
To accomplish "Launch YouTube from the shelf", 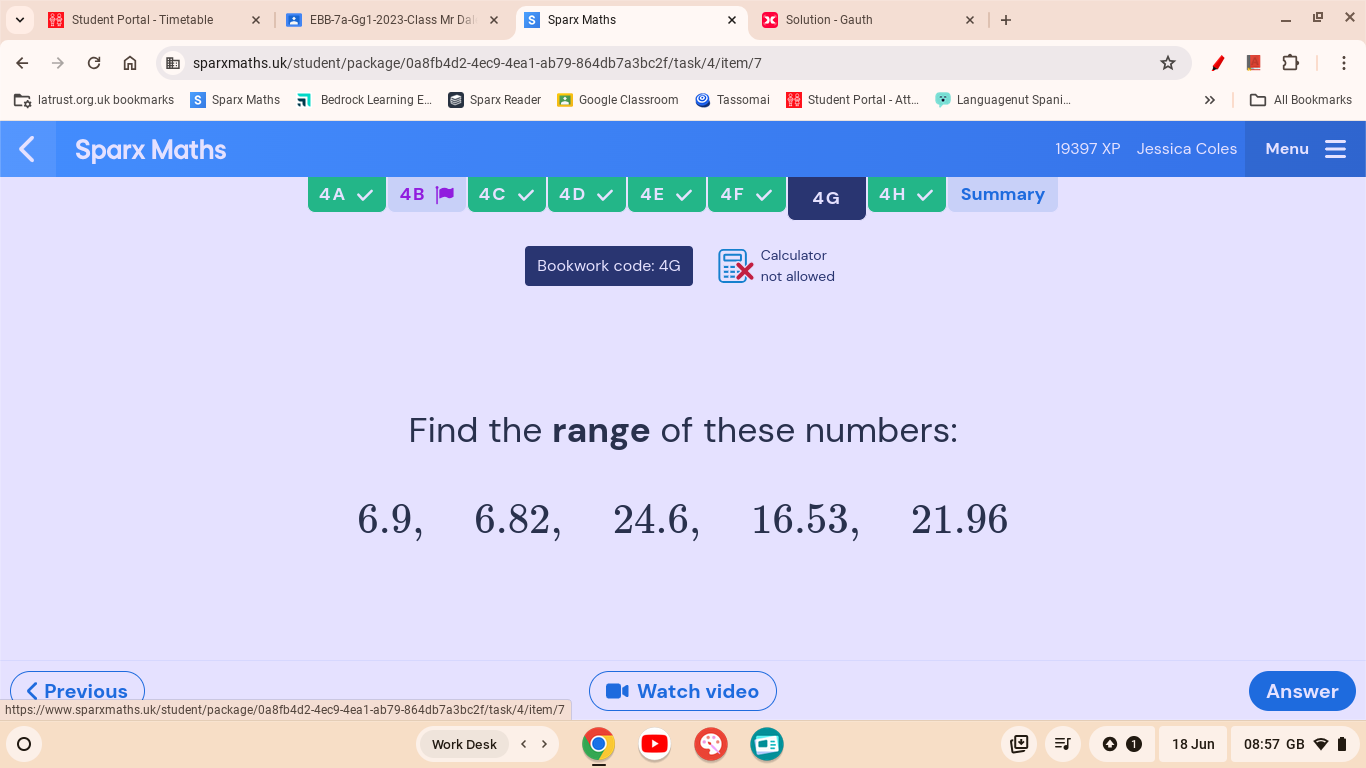I will point(654,744).
